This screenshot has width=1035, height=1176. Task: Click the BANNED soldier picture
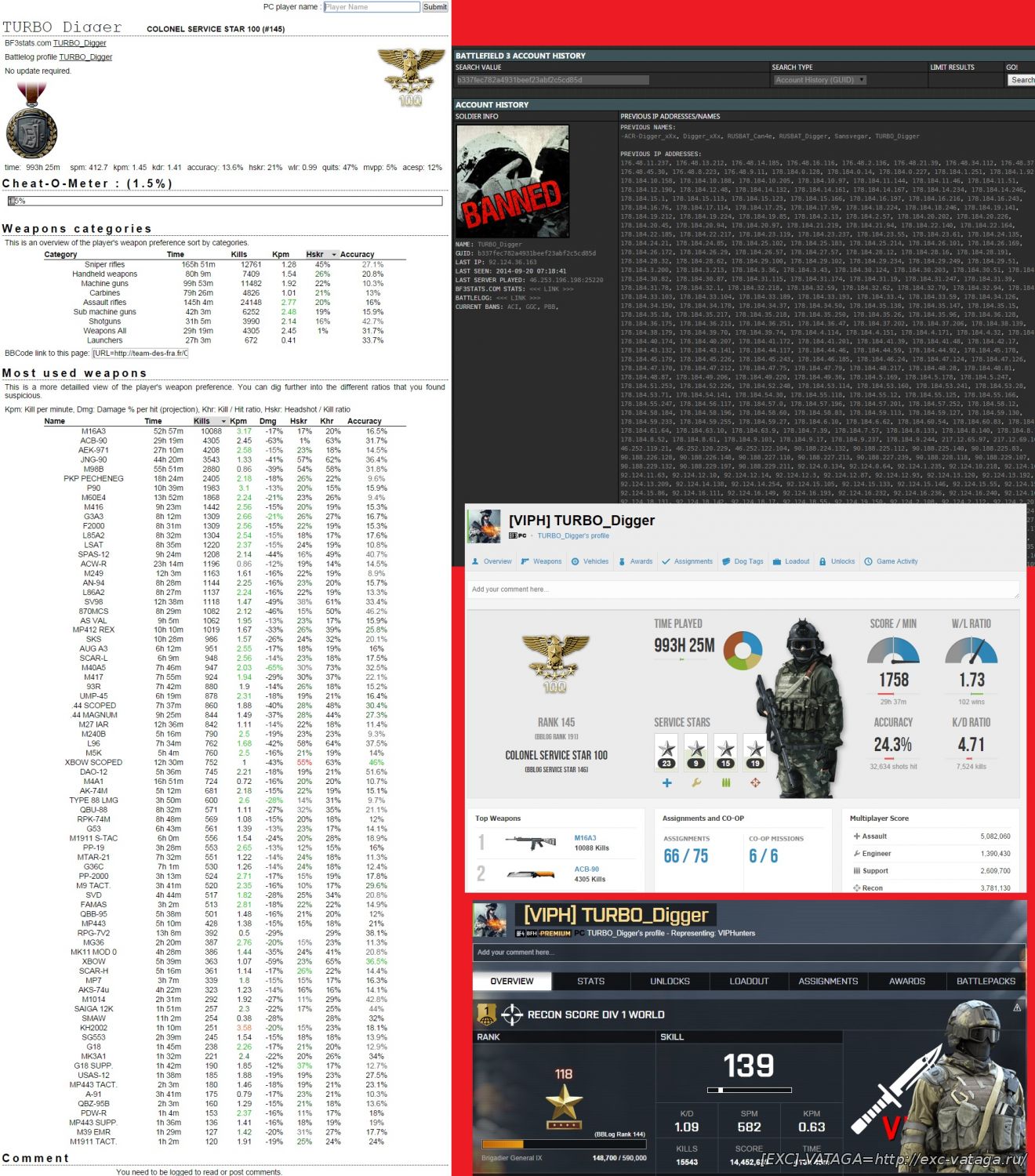(513, 181)
